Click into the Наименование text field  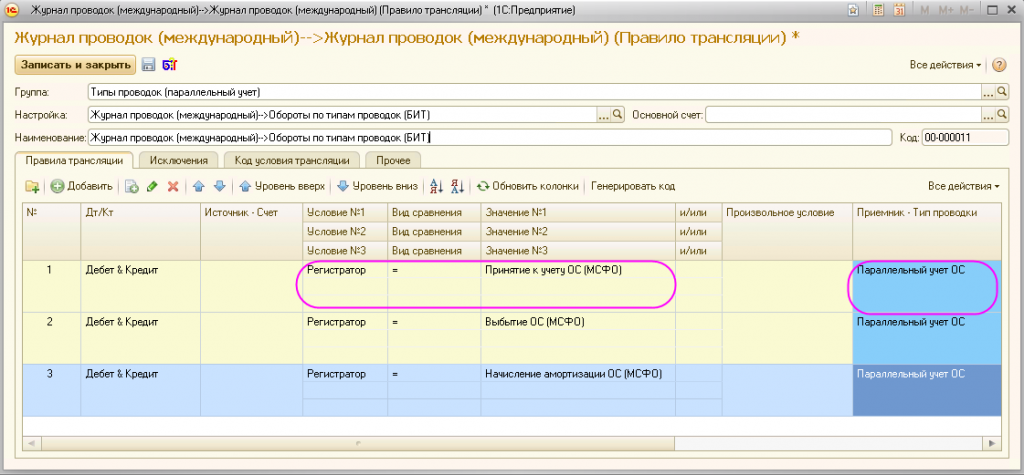pos(488,138)
